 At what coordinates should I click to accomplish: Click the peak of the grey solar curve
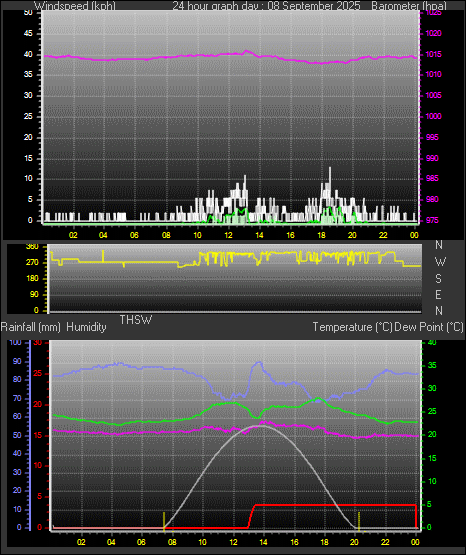click(262, 426)
